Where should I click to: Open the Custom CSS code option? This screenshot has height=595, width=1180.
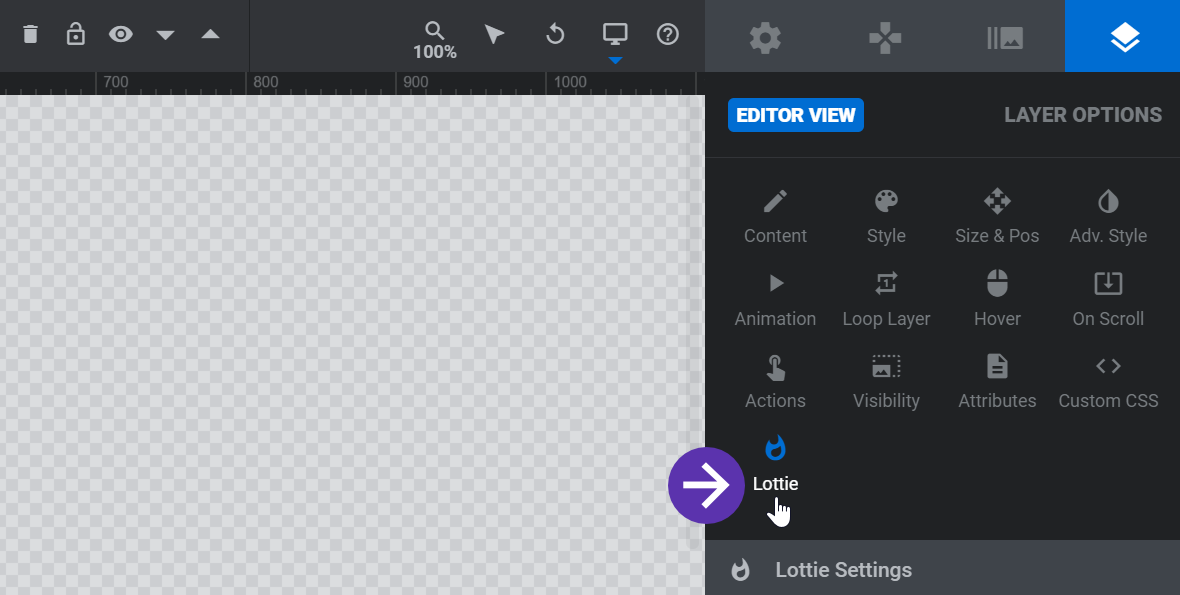[x=1108, y=382]
